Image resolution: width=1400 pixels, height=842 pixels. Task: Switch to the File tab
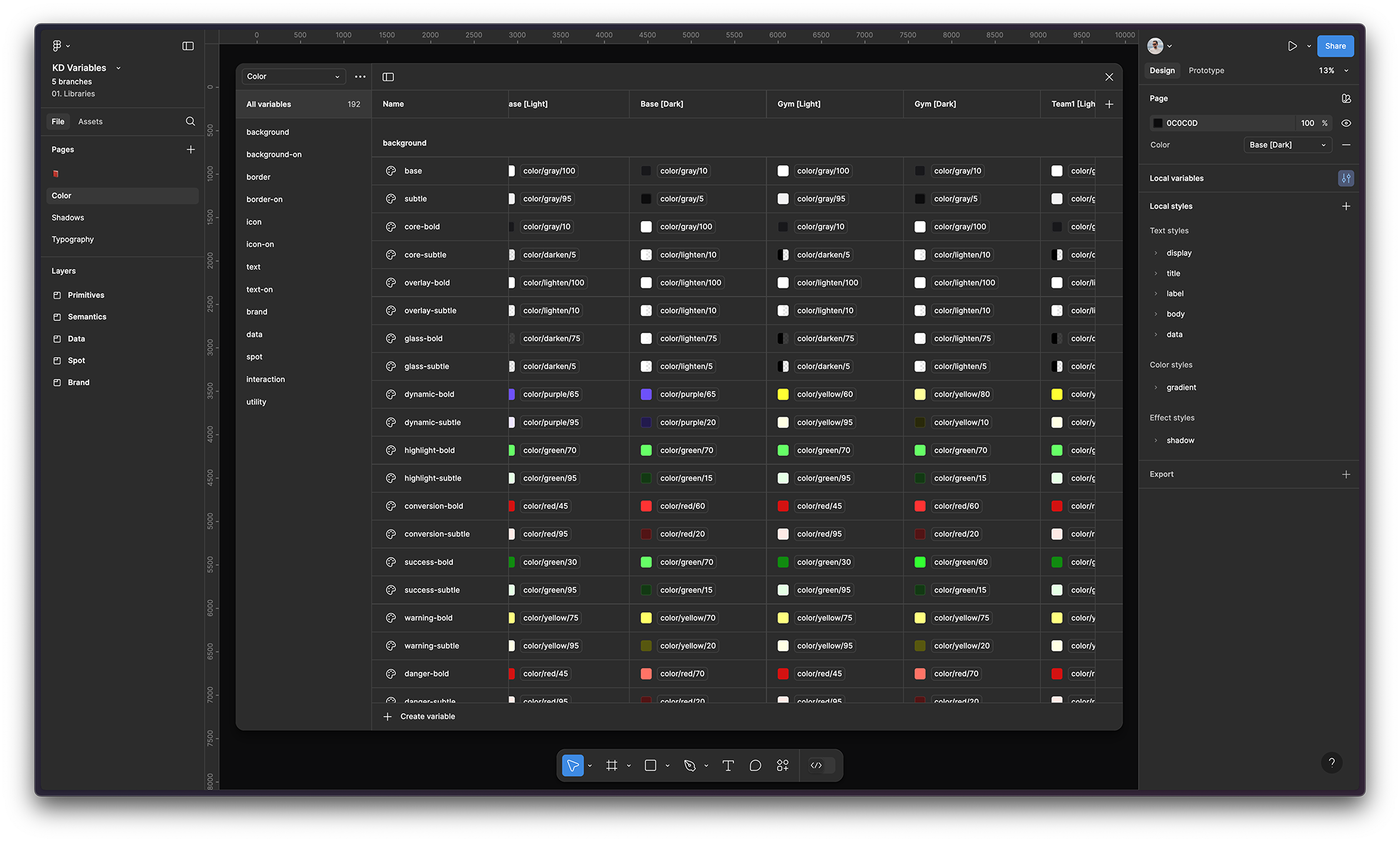coord(58,121)
